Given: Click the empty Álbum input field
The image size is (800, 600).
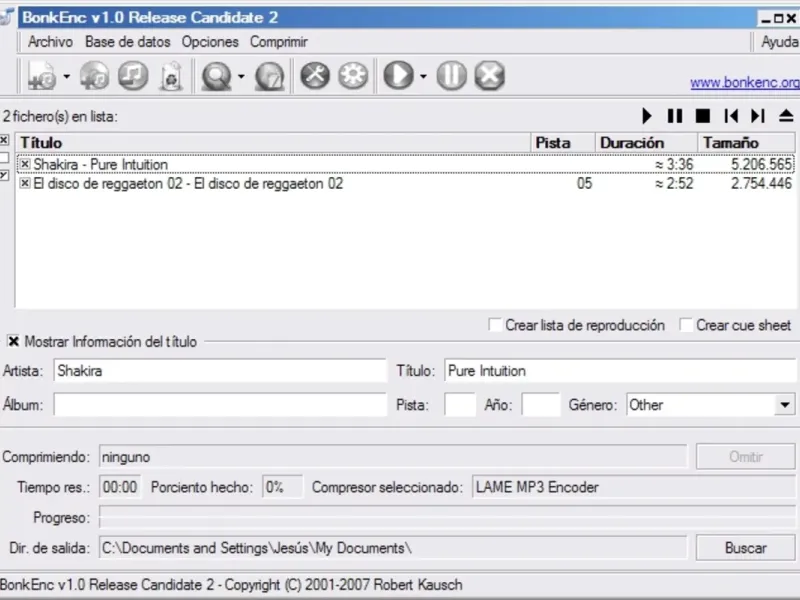Looking at the screenshot, I should (220, 405).
